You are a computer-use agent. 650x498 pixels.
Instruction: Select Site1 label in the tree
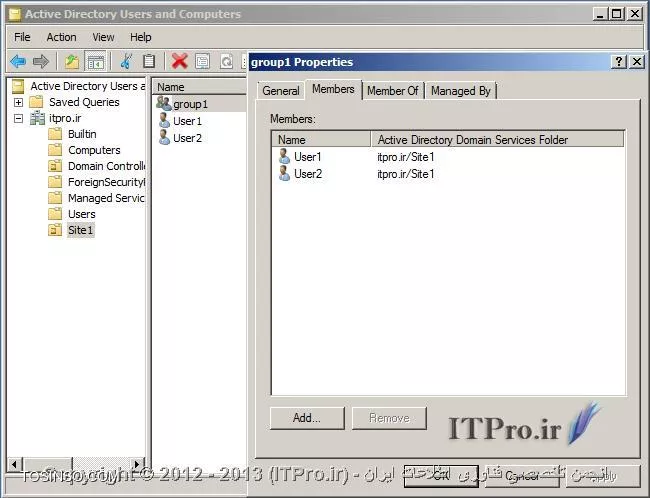coord(81,230)
